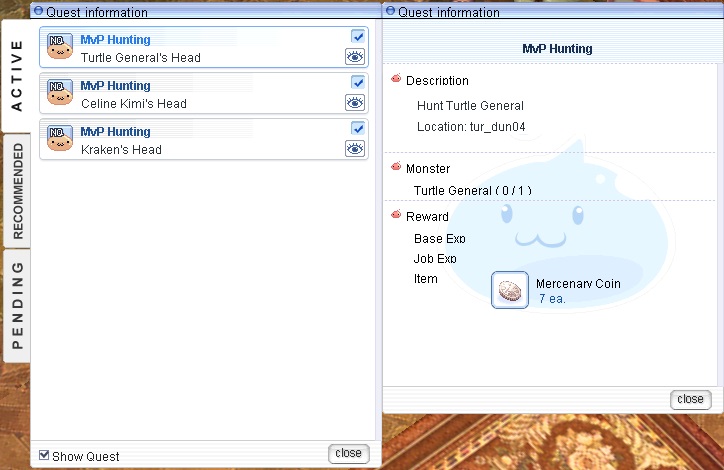This screenshot has height=470, width=724.
Task: Click the Mercenary Coin reward item icon
Action: click(x=510, y=290)
